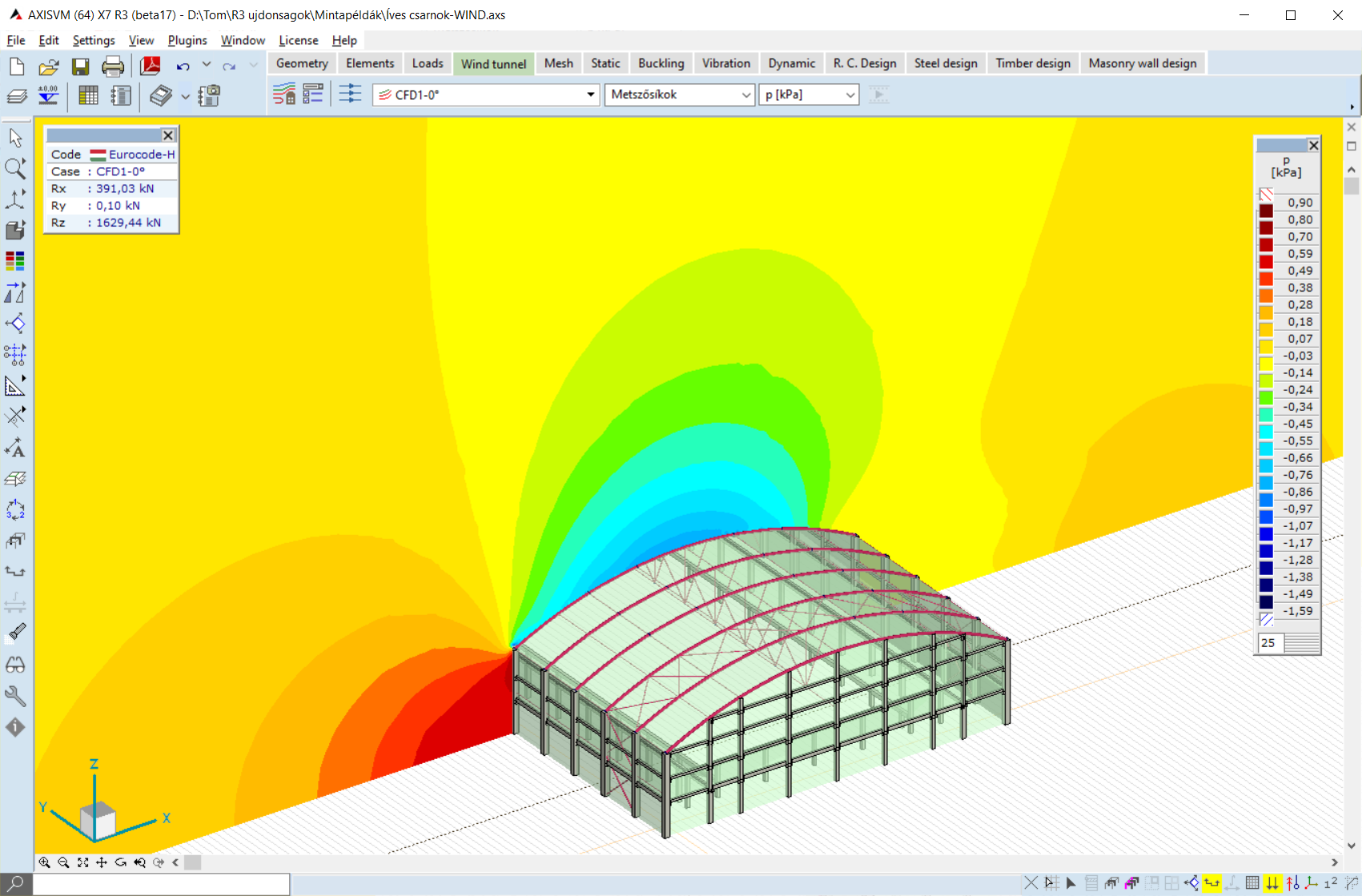Open the Plugins menu
This screenshot has height=896, width=1362.
(x=187, y=40)
